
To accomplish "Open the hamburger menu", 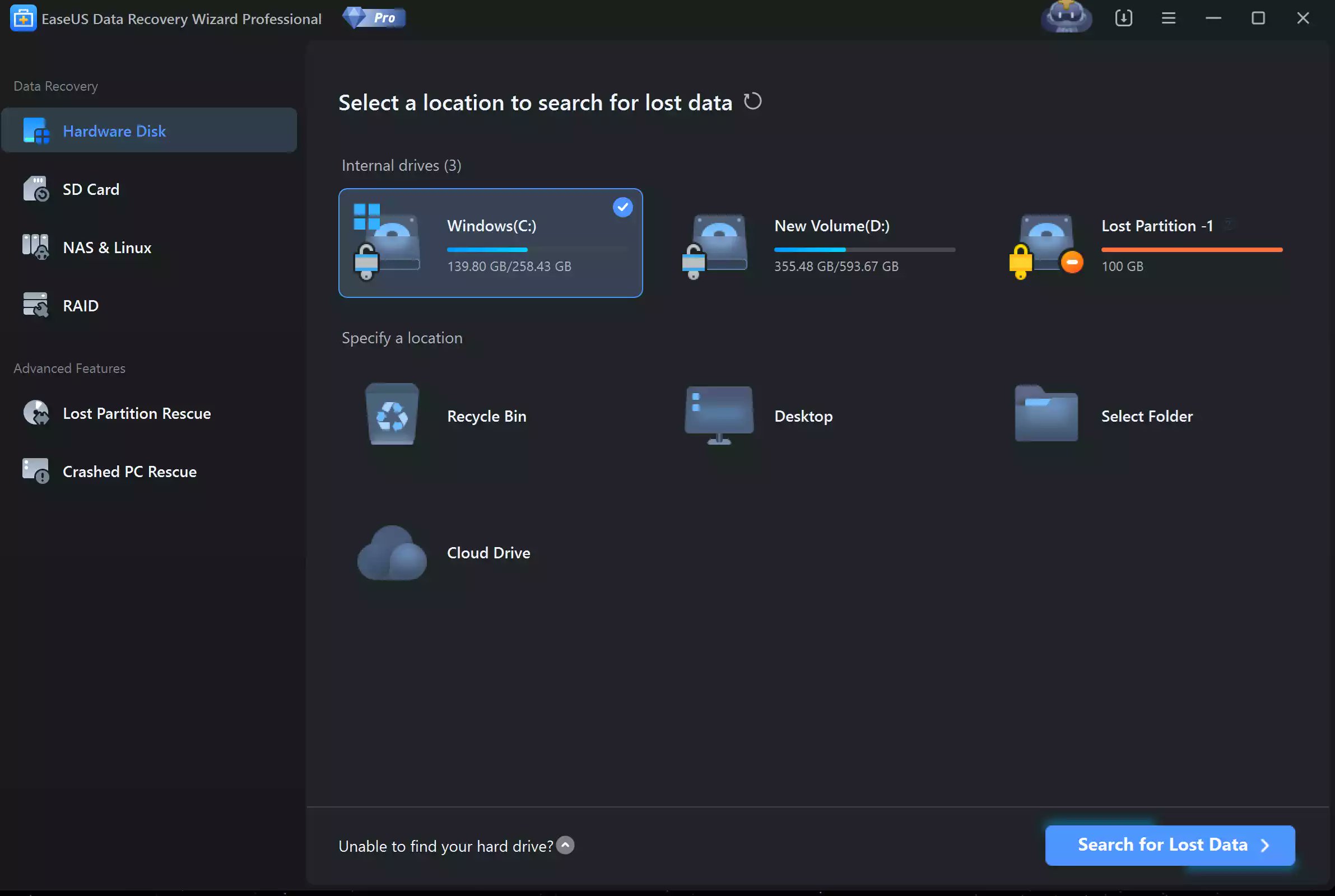I will 1168,18.
